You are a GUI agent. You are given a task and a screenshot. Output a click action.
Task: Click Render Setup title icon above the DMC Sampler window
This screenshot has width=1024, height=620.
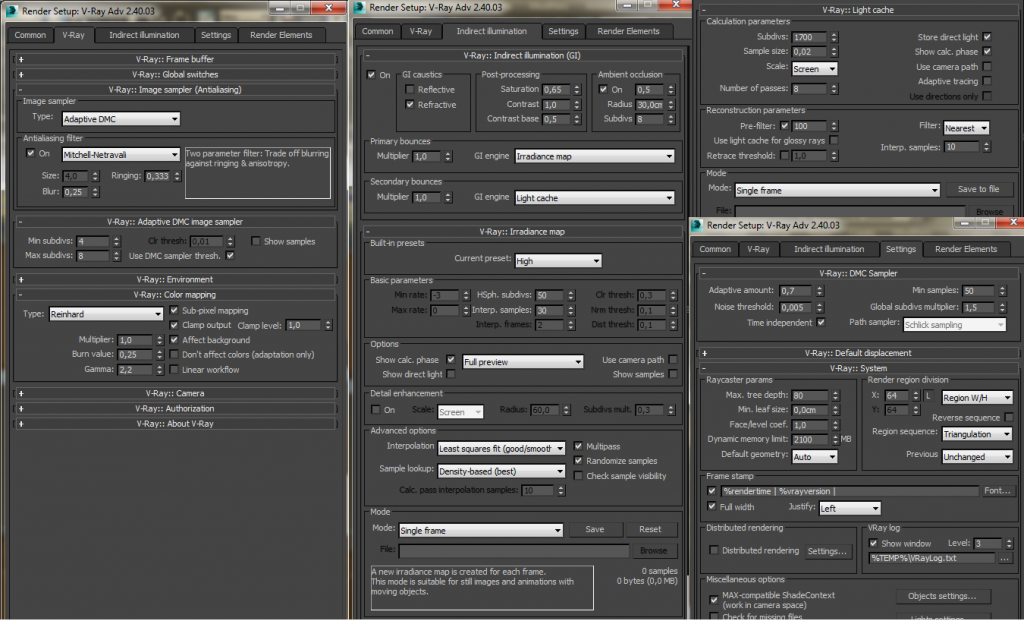point(697,225)
